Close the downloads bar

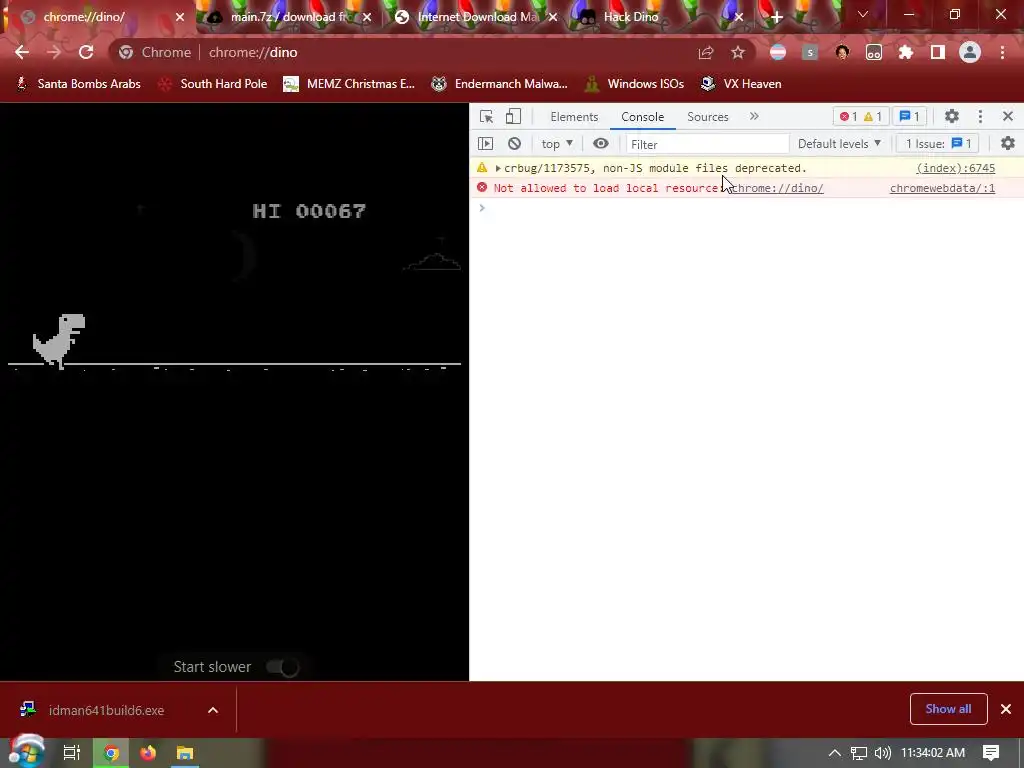[x=1006, y=709]
